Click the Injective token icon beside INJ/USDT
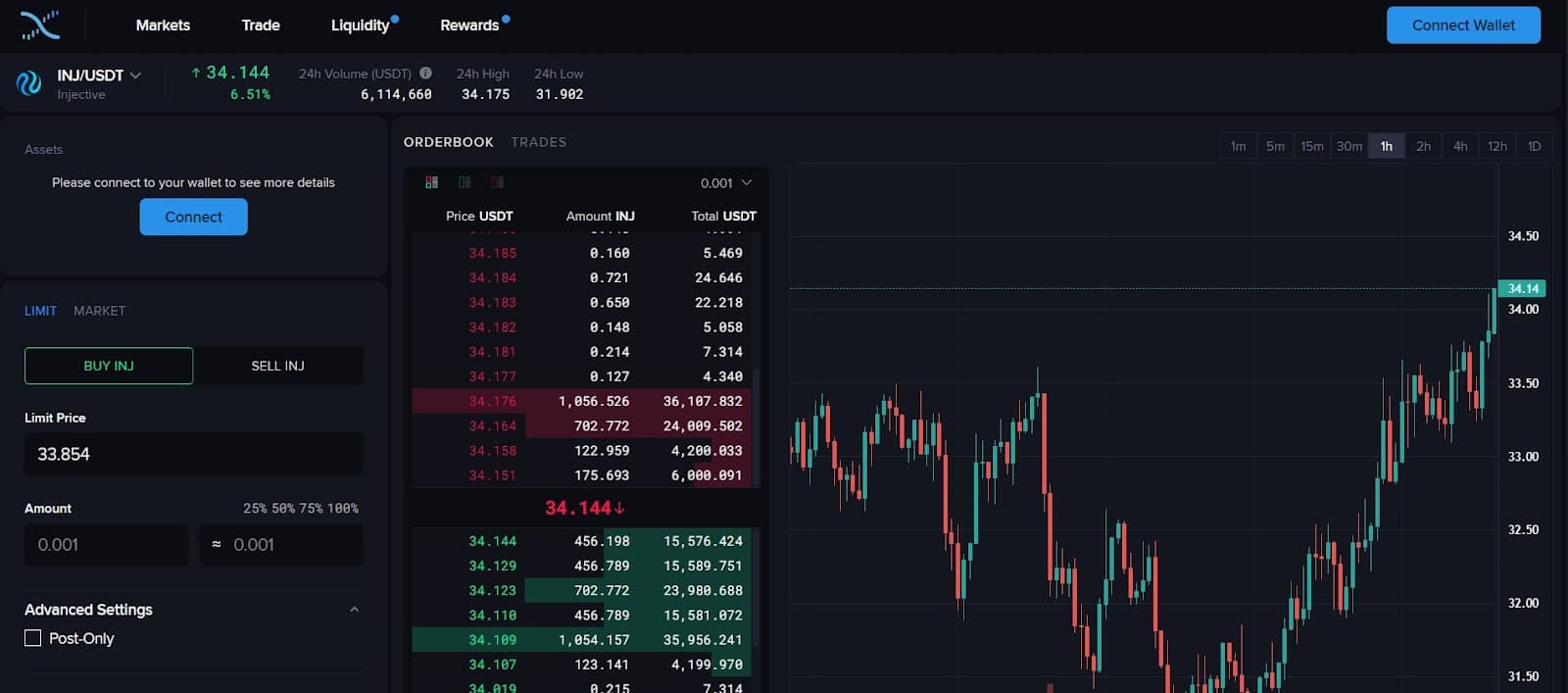Viewport: 1568px width, 693px height. point(28,83)
